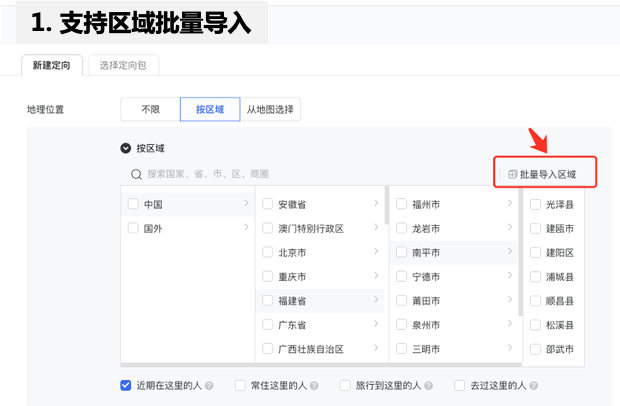This screenshot has height=406, width=620.
Task: Expand 泉州市 chevron arrow
Action: [x=510, y=324]
